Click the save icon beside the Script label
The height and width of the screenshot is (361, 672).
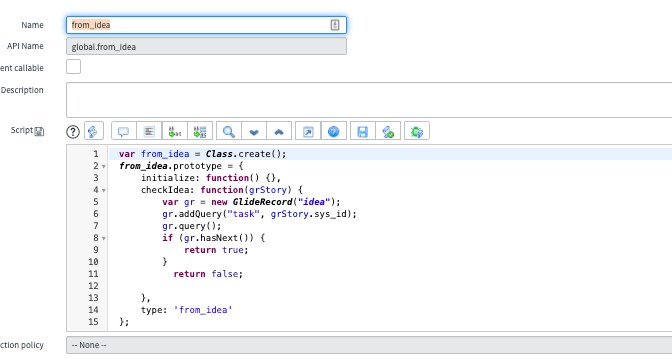click(x=39, y=131)
